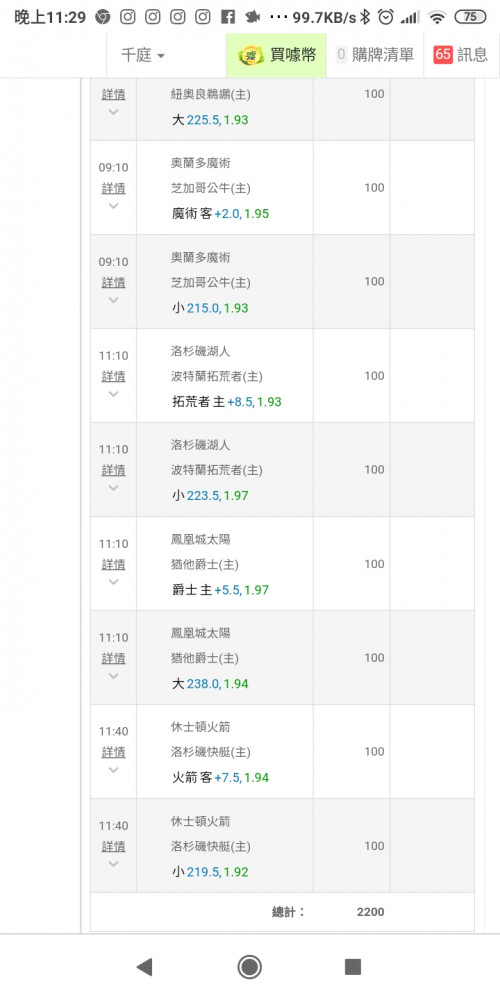Expand chevron under 11:40 火箭客 +7.5 row
500x1000 pixels.
[x=114, y=770]
